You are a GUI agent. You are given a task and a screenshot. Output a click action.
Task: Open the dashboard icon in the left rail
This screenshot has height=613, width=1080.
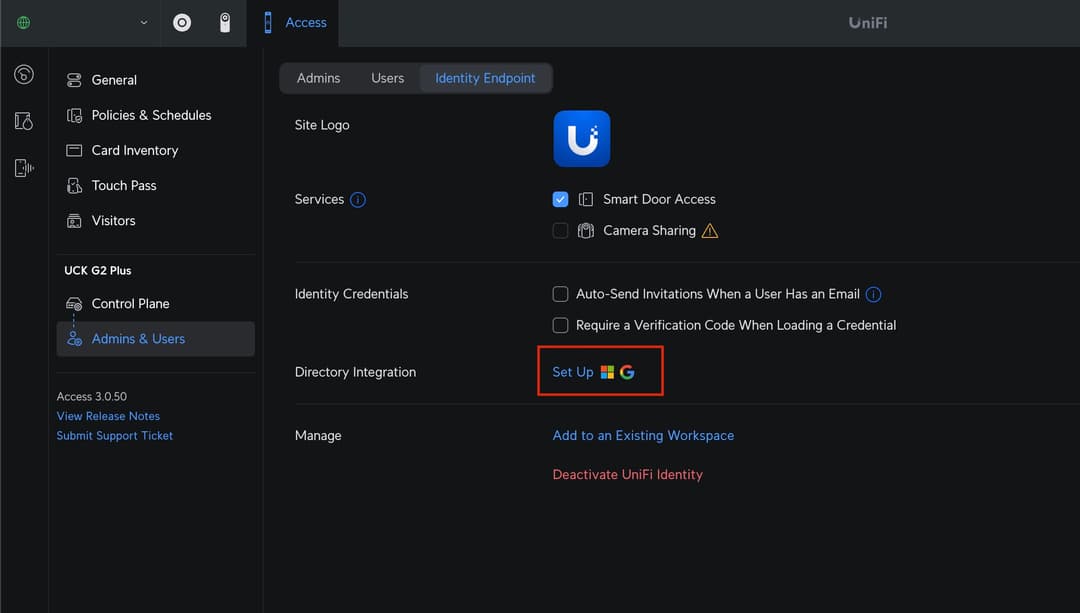(x=24, y=74)
